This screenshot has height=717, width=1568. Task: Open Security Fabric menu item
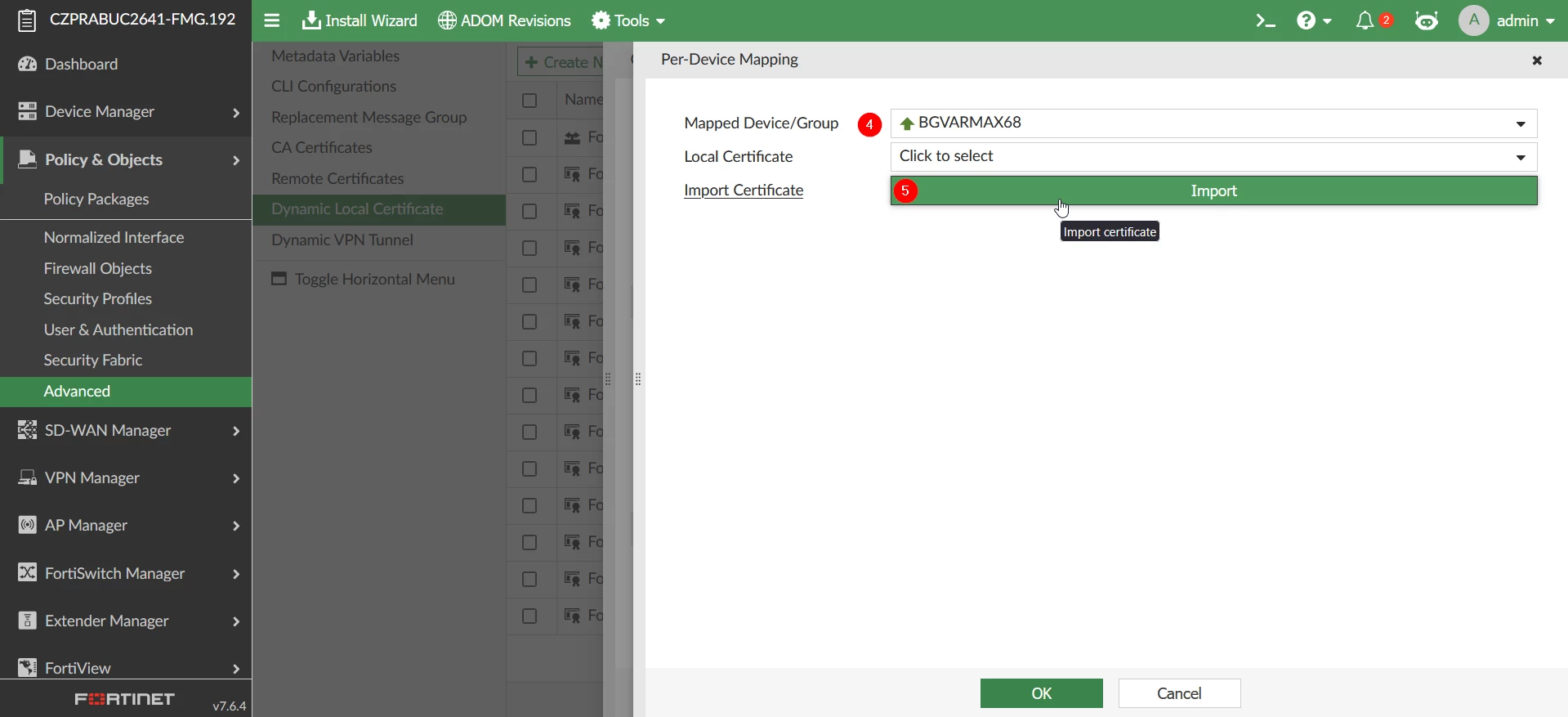pos(93,360)
